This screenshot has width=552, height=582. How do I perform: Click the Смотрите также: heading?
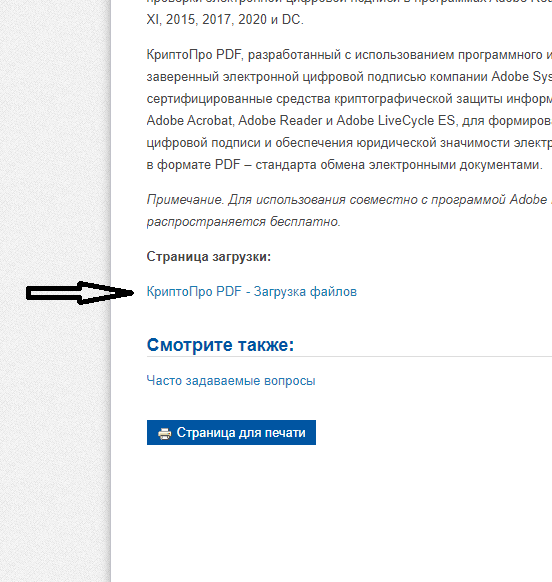click(220, 345)
